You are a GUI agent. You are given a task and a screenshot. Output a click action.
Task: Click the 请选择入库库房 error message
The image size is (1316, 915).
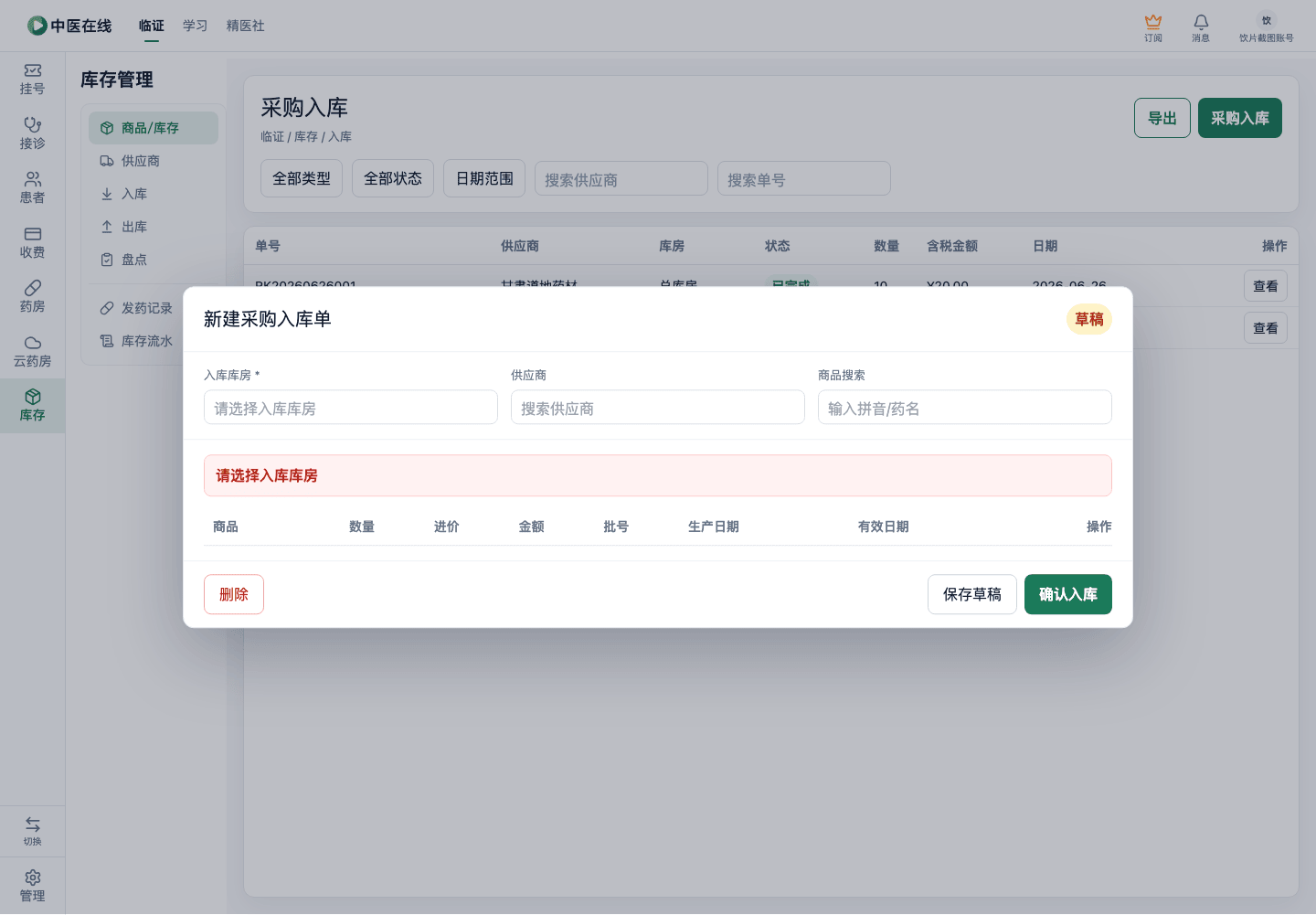point(658,475)
